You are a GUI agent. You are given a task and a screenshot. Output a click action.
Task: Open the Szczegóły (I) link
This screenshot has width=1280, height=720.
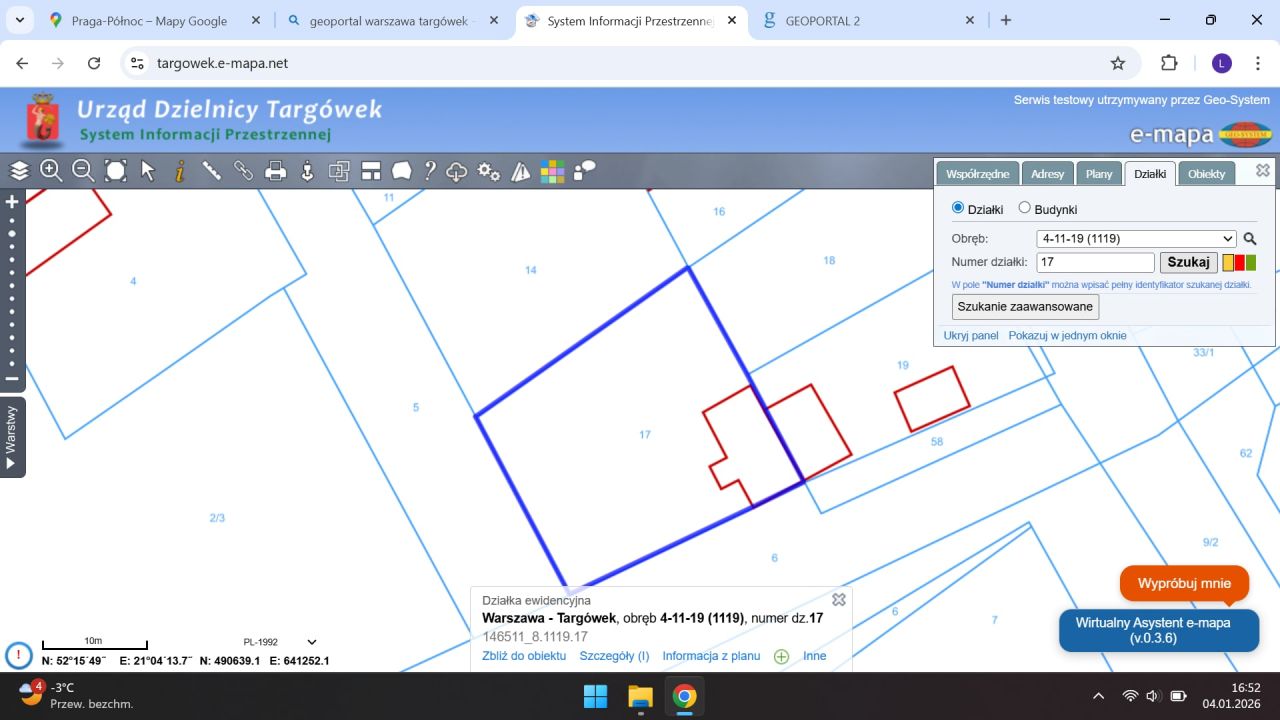point(614,656)
